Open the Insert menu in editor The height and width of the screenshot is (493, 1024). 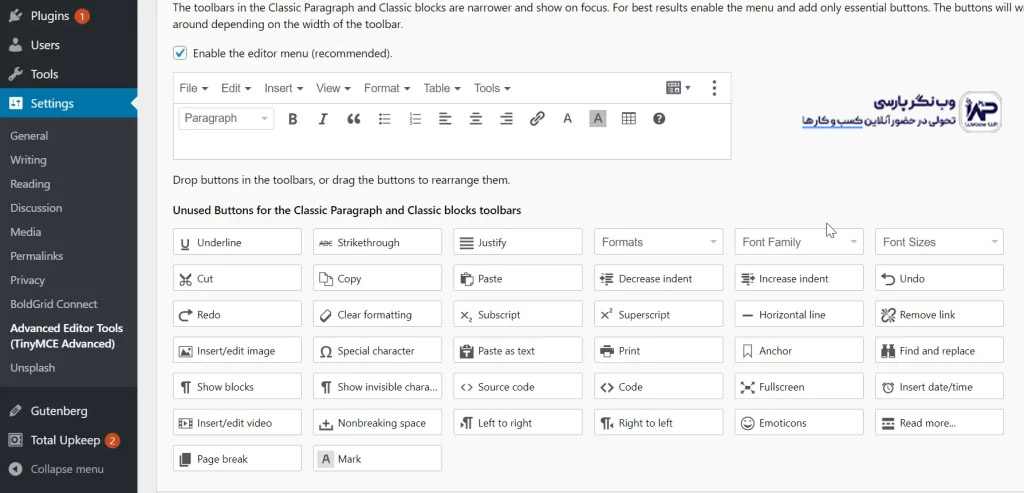click(283, 88)
